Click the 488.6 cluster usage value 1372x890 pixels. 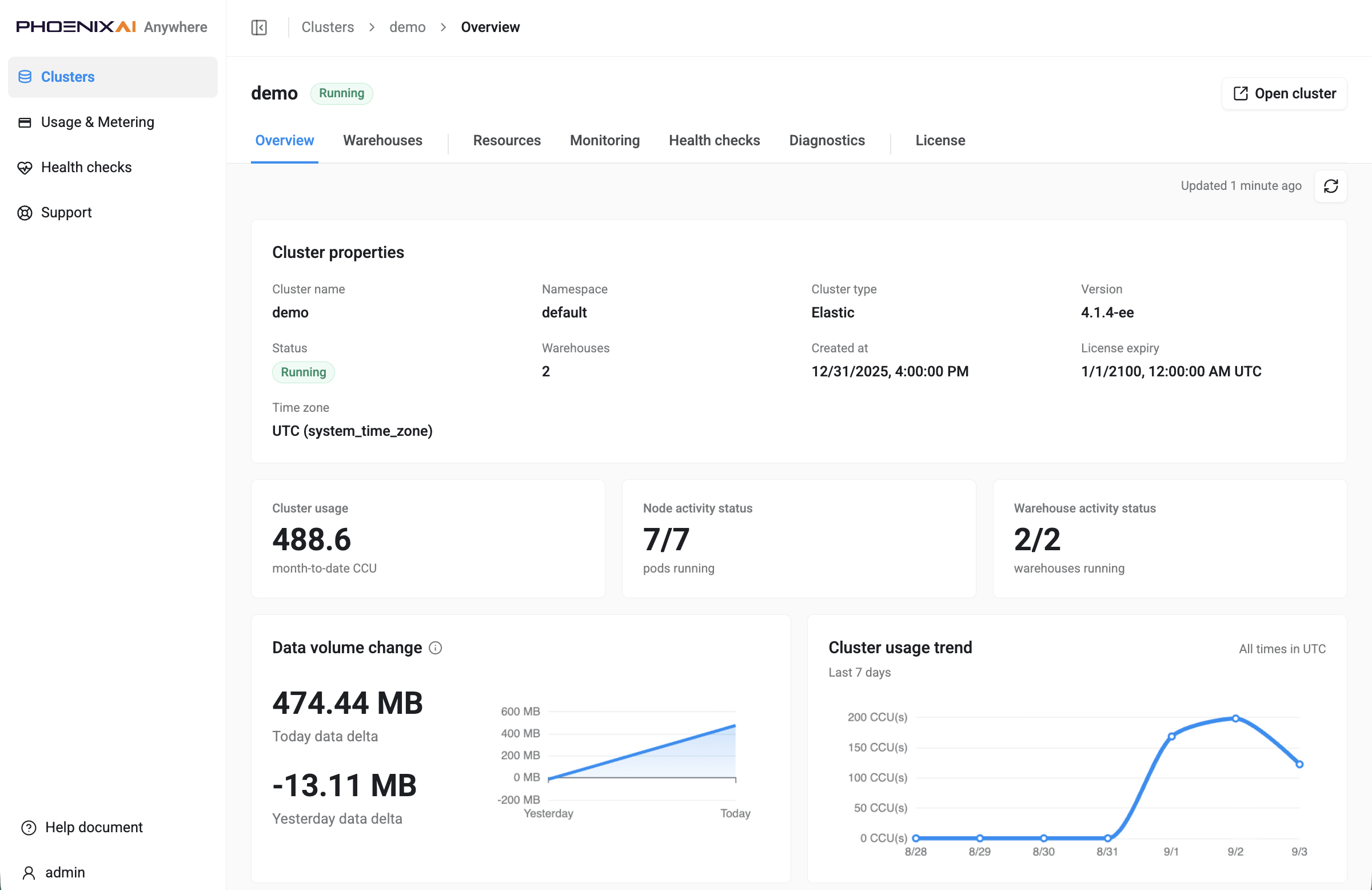(x=312, y=539)
